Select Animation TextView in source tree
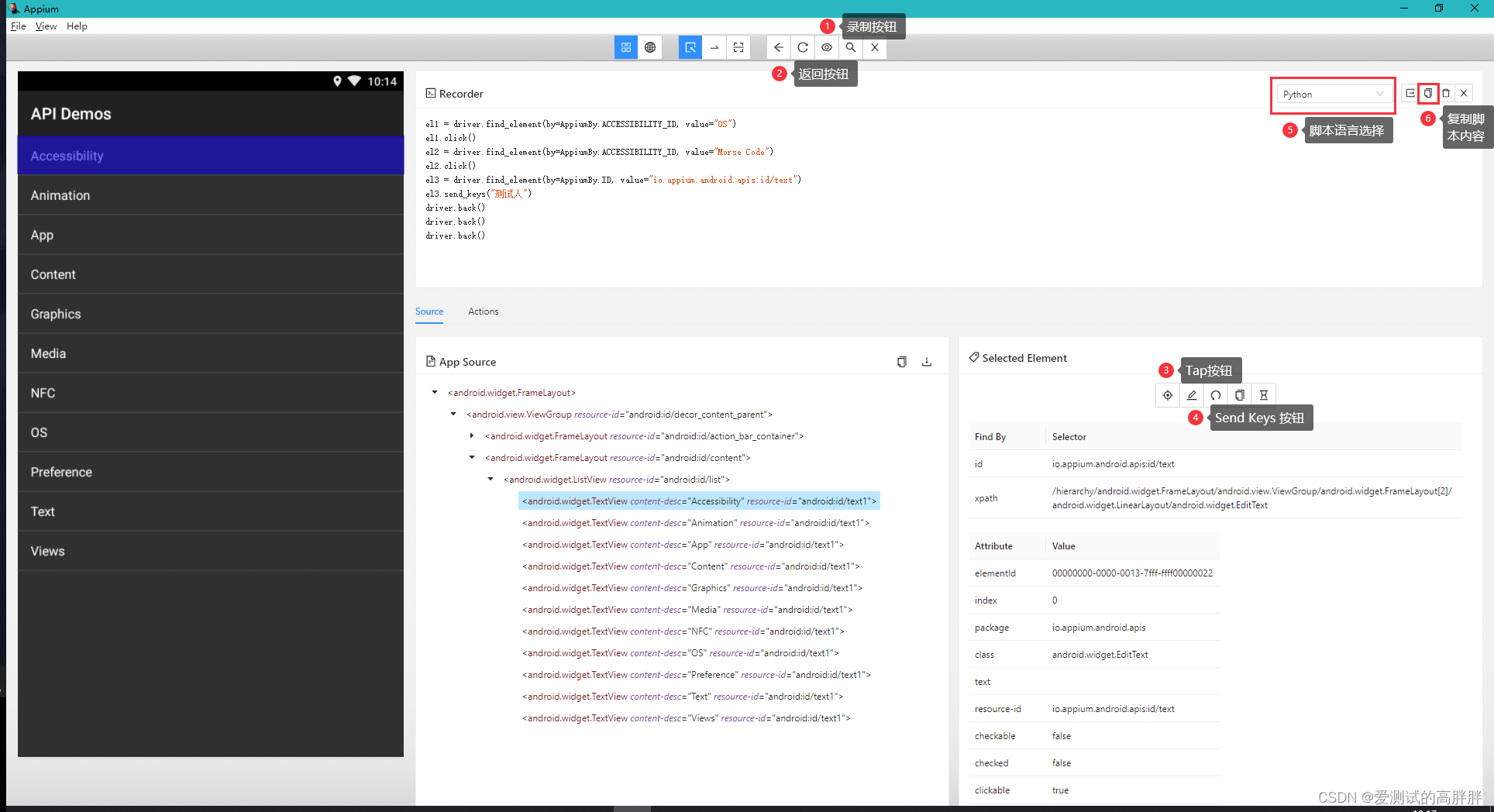The height and width of the screenshot is (812, 1494). click(696, 523)
